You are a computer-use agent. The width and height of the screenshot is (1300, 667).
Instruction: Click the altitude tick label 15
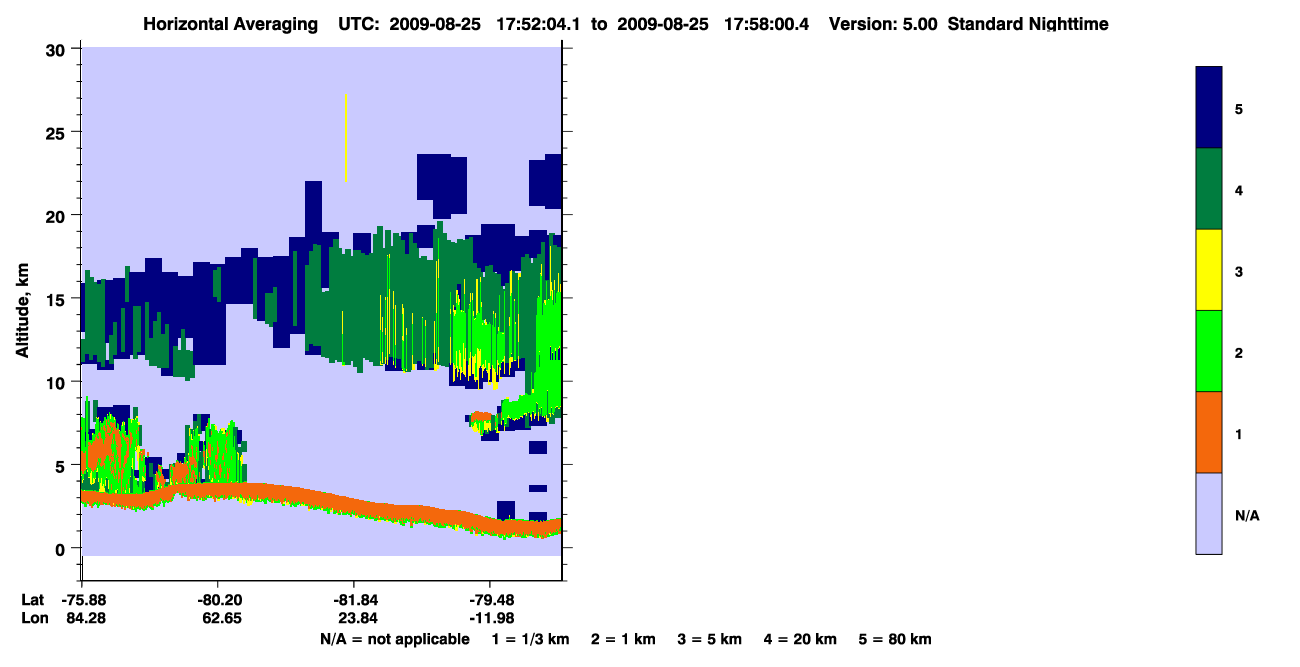[57, 299]
